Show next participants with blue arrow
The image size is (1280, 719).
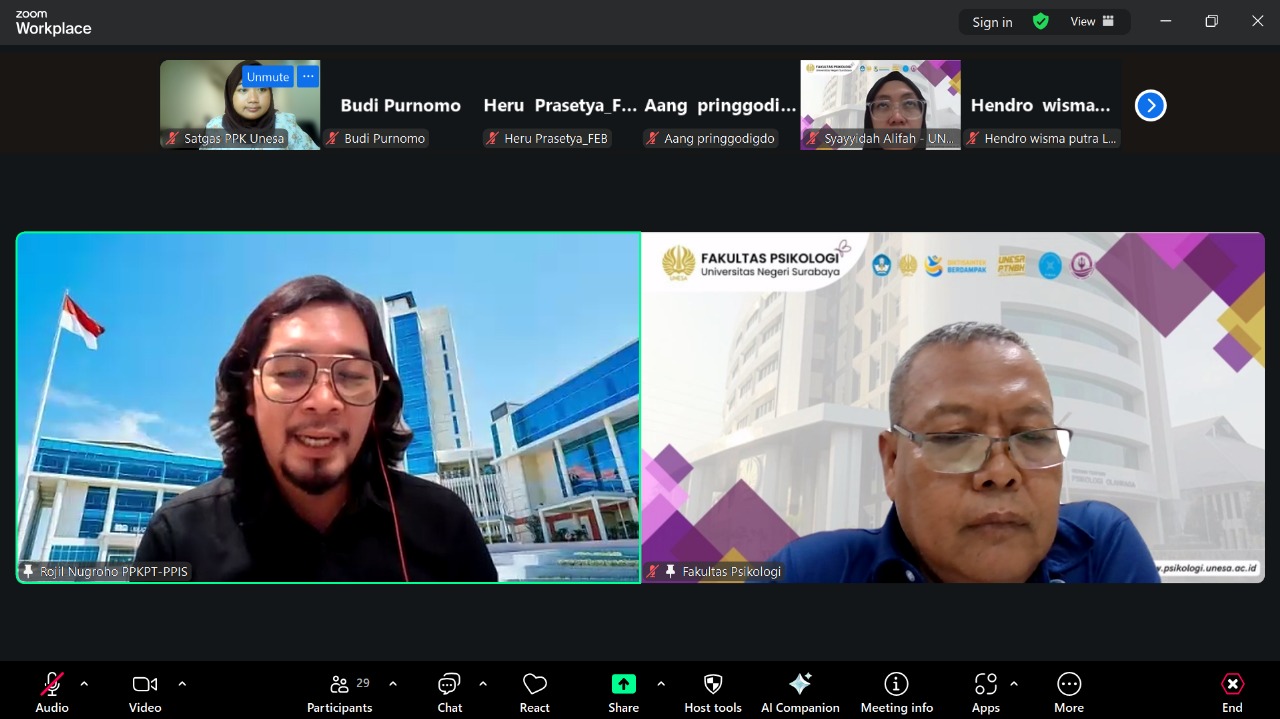pyautogui.click(x=1150, y=105)
